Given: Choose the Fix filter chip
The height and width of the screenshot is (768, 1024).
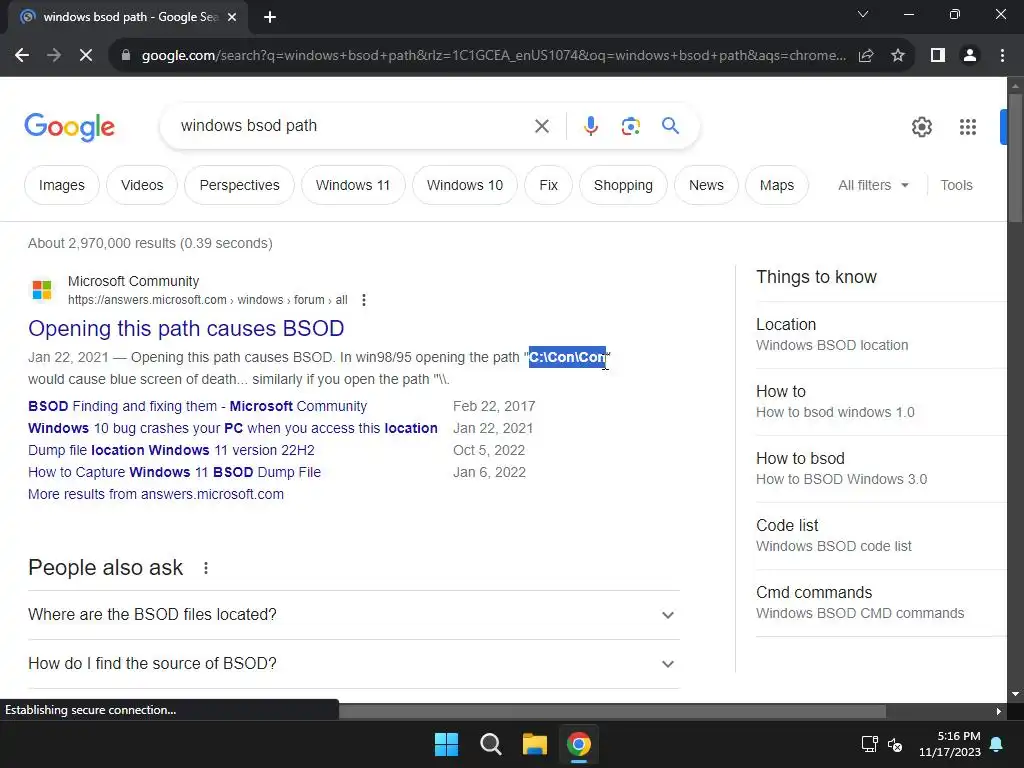Looking at the screenshot, I should click(x=548, y=185).
